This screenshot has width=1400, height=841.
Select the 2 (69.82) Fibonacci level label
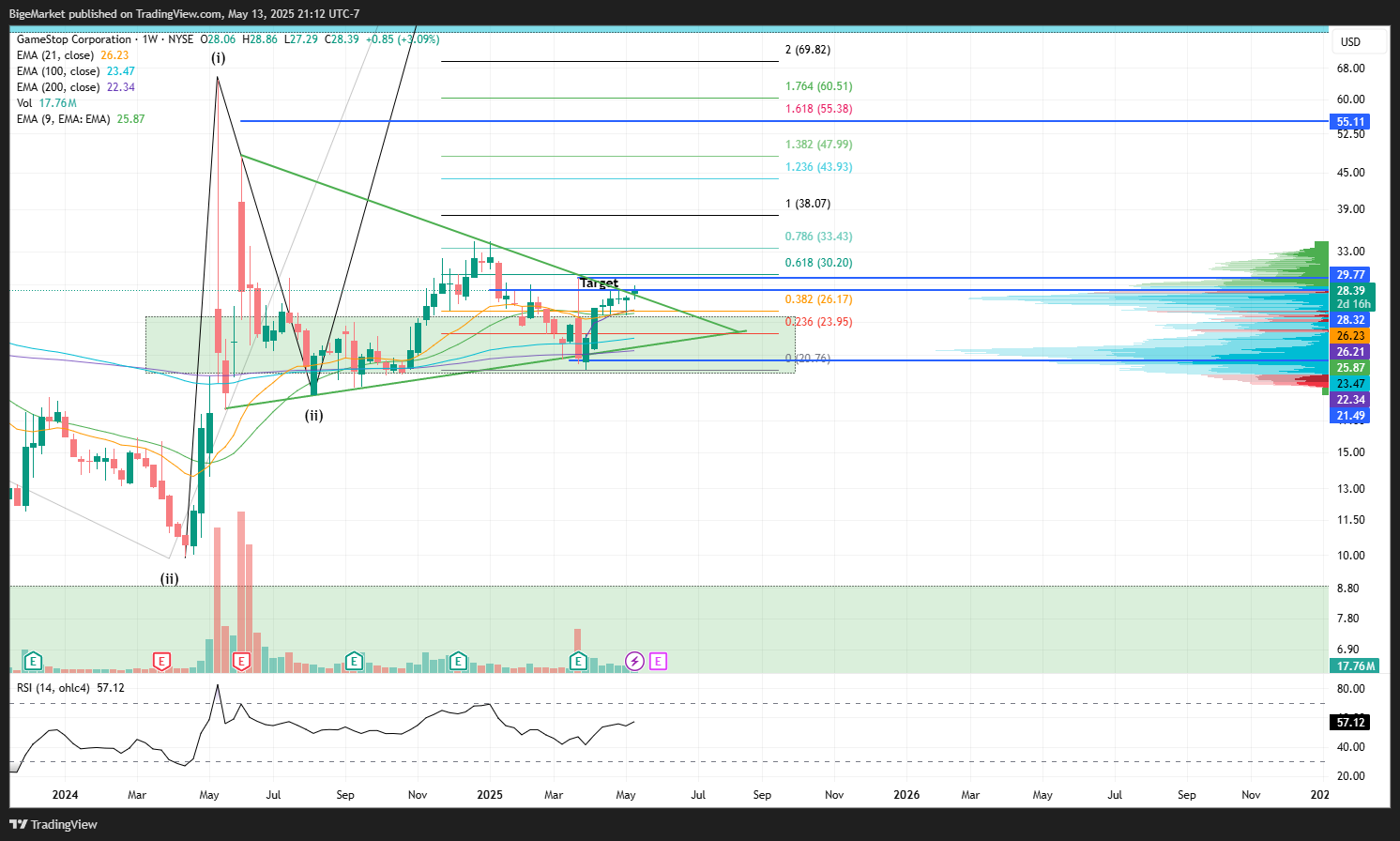[808, 50]
